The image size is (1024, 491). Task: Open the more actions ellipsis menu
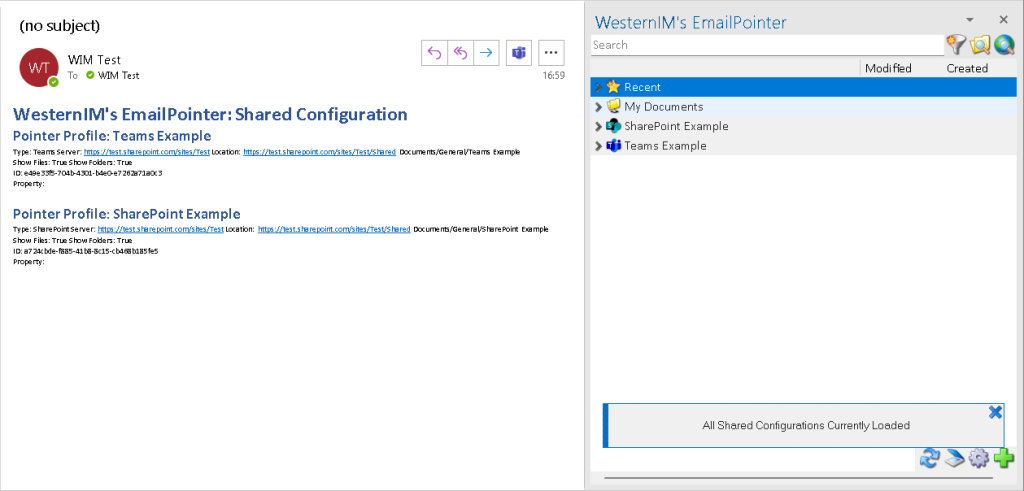(x=551, y=53)
